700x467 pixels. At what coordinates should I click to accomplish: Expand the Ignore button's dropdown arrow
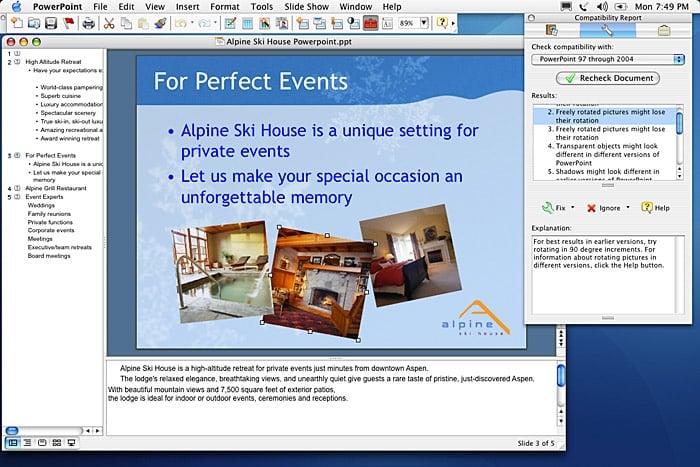(x=628, y=208)
